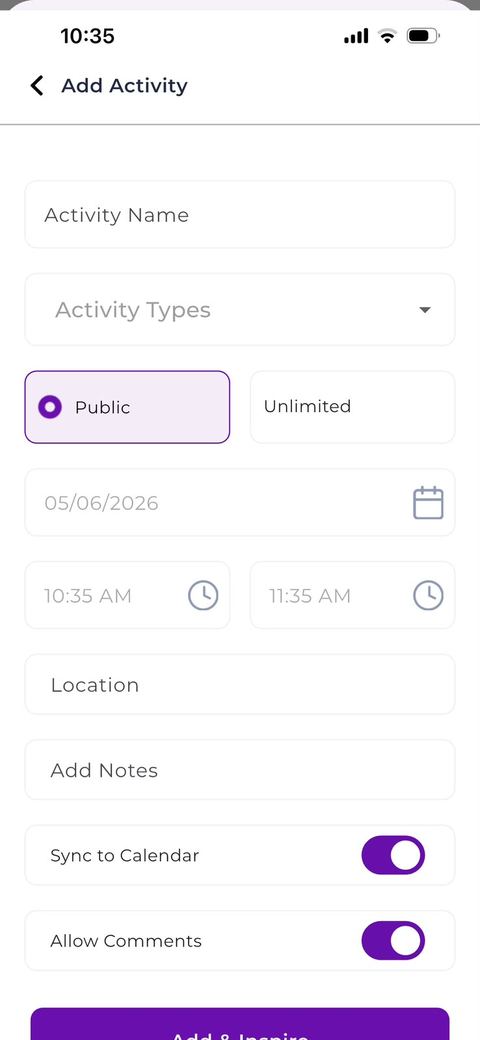The width and height of the screenshot is (480, 1040).
Task: Focus the Location input field
Action: pos(240,684)
